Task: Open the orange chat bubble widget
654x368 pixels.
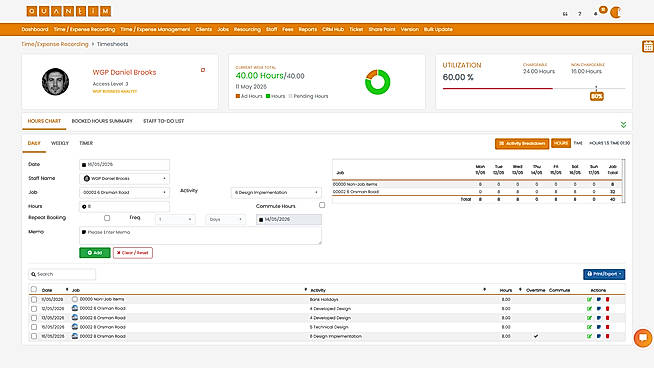Action: [643, 338]
